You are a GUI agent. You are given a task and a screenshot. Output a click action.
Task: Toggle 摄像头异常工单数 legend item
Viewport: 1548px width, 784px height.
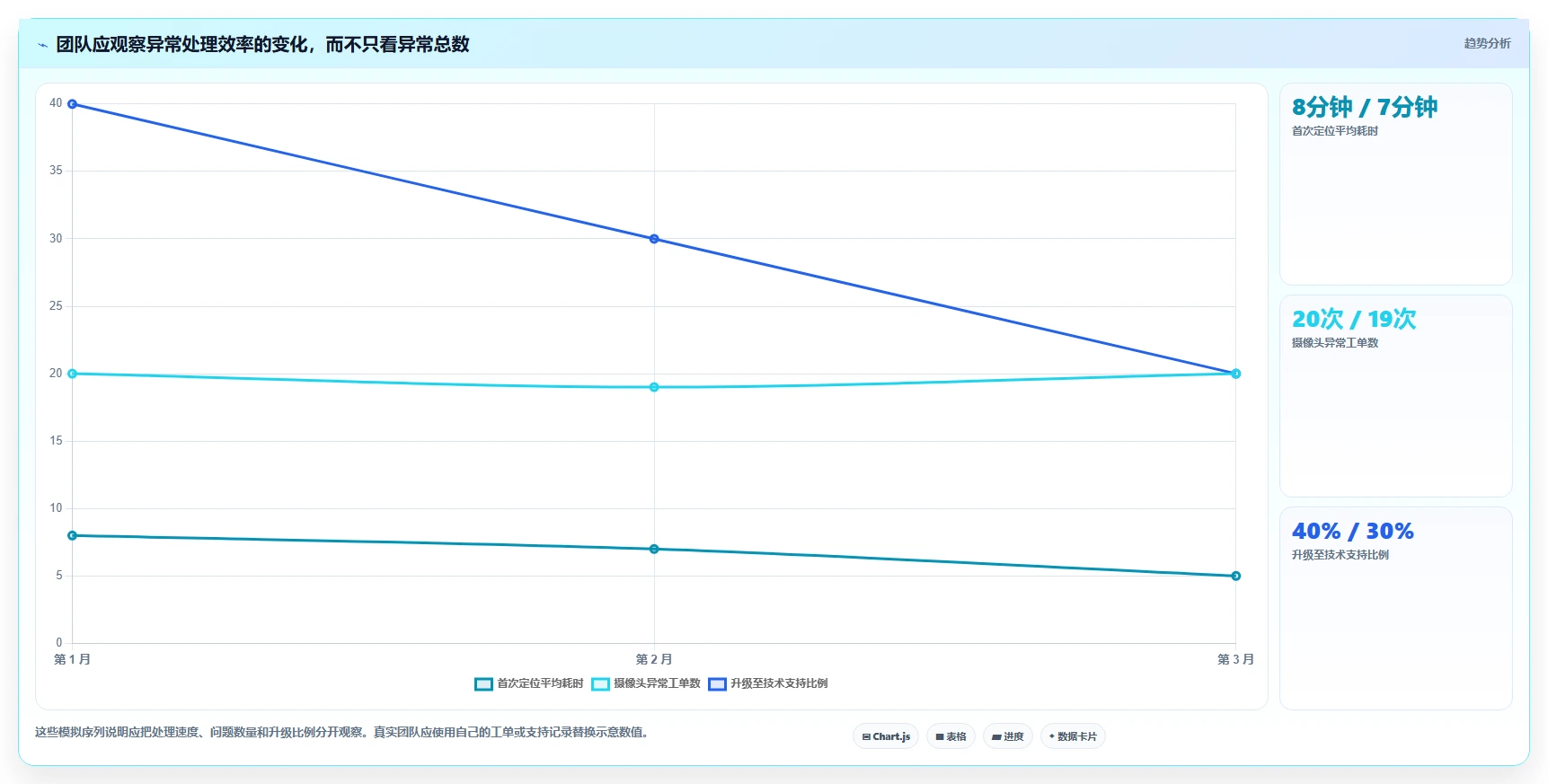(x=646, y=683)
